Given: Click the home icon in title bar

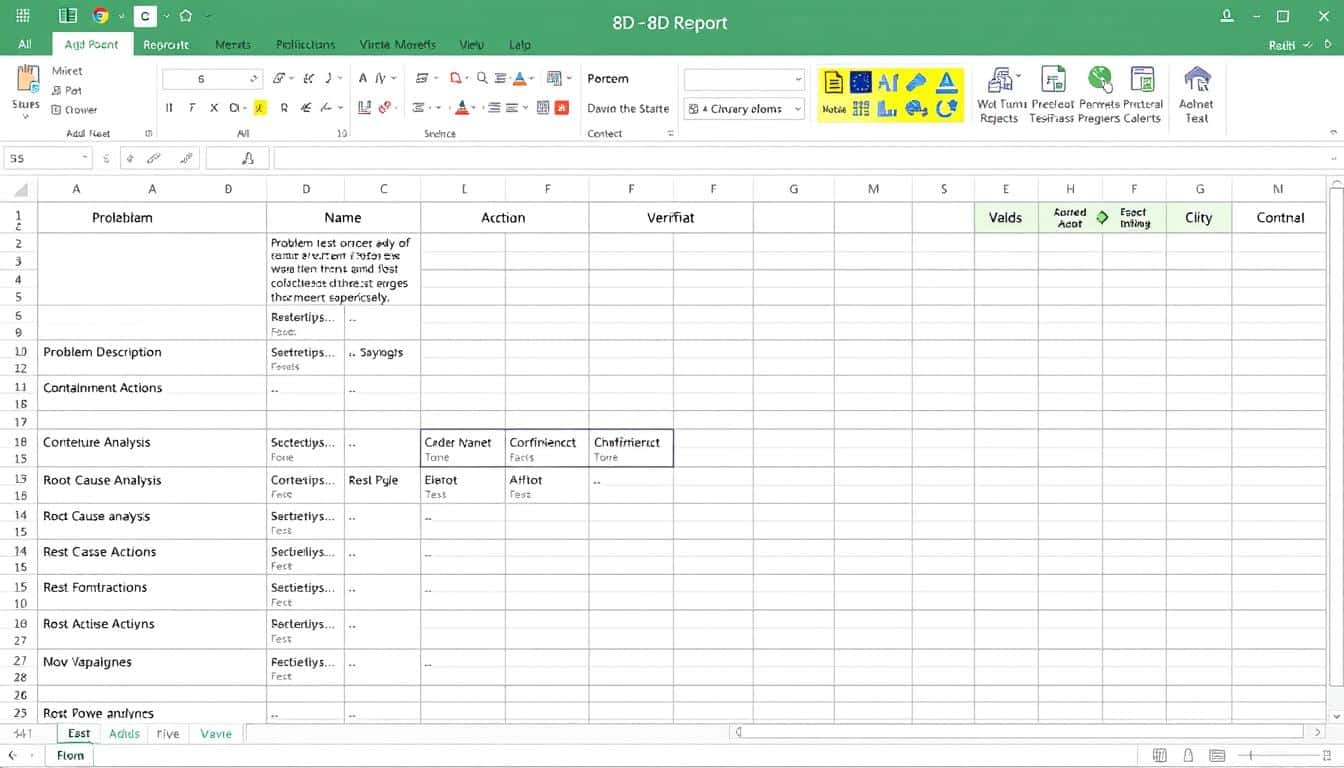Looking at the screenshot, I should [185, 16].
